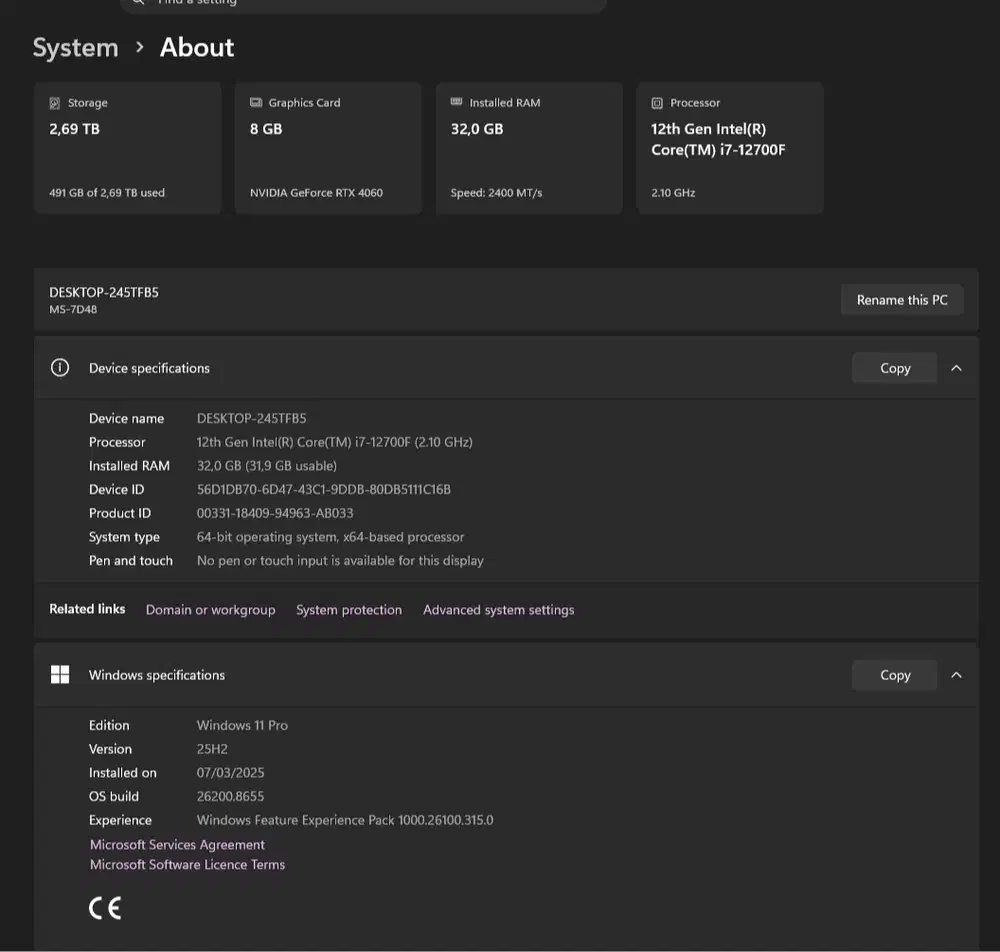The height and width of the screenshot is (952, 1000).
Task: Click the Processor card icon
Action: point(657,103)
